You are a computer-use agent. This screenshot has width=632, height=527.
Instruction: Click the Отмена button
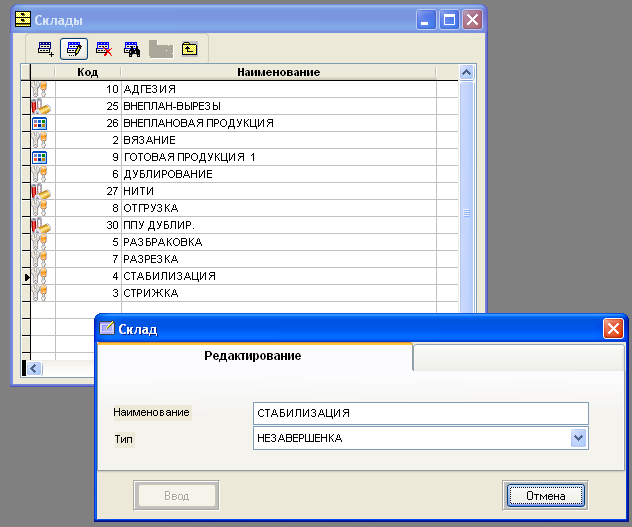coord(545,496)
